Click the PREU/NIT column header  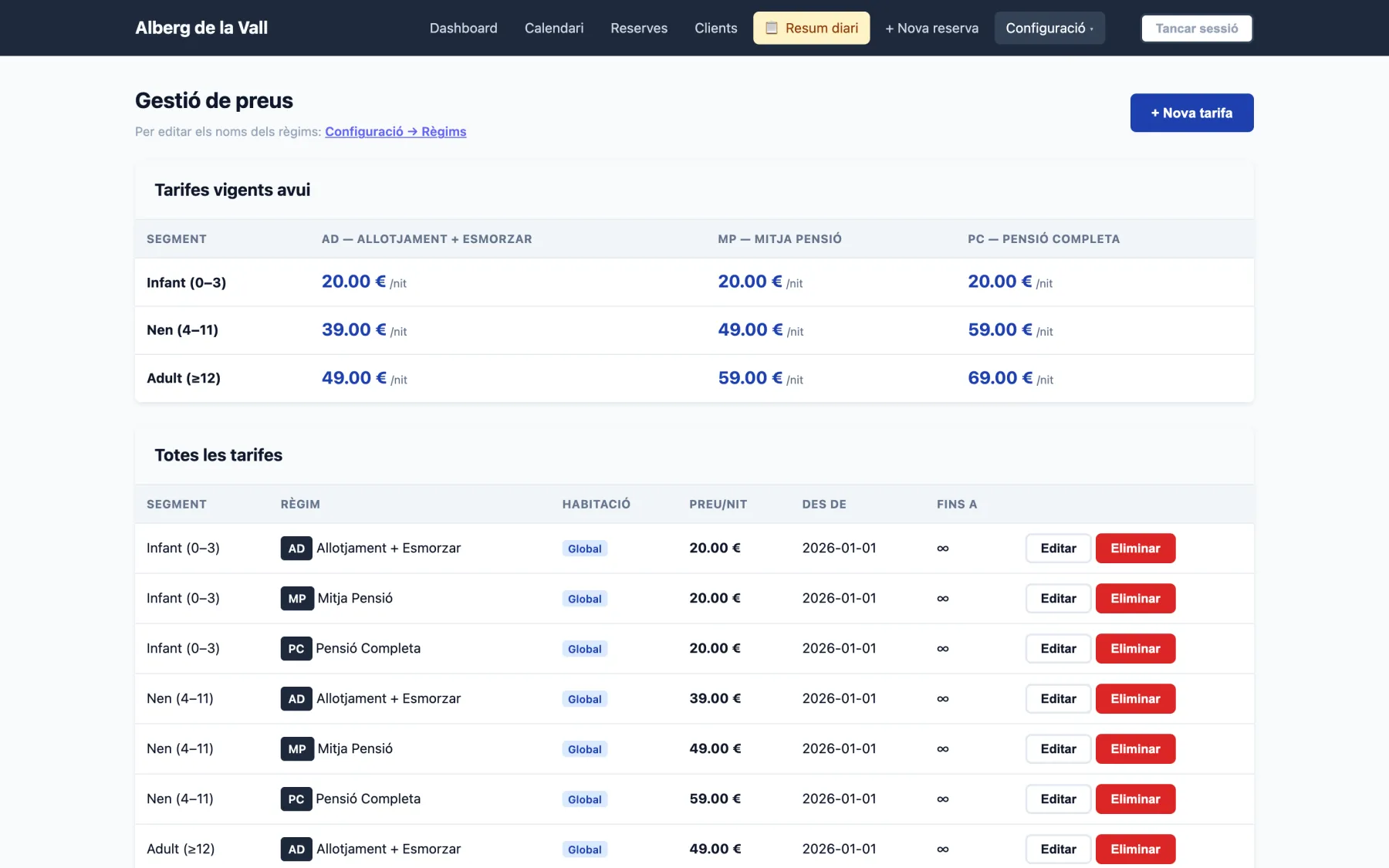(718, 504)
